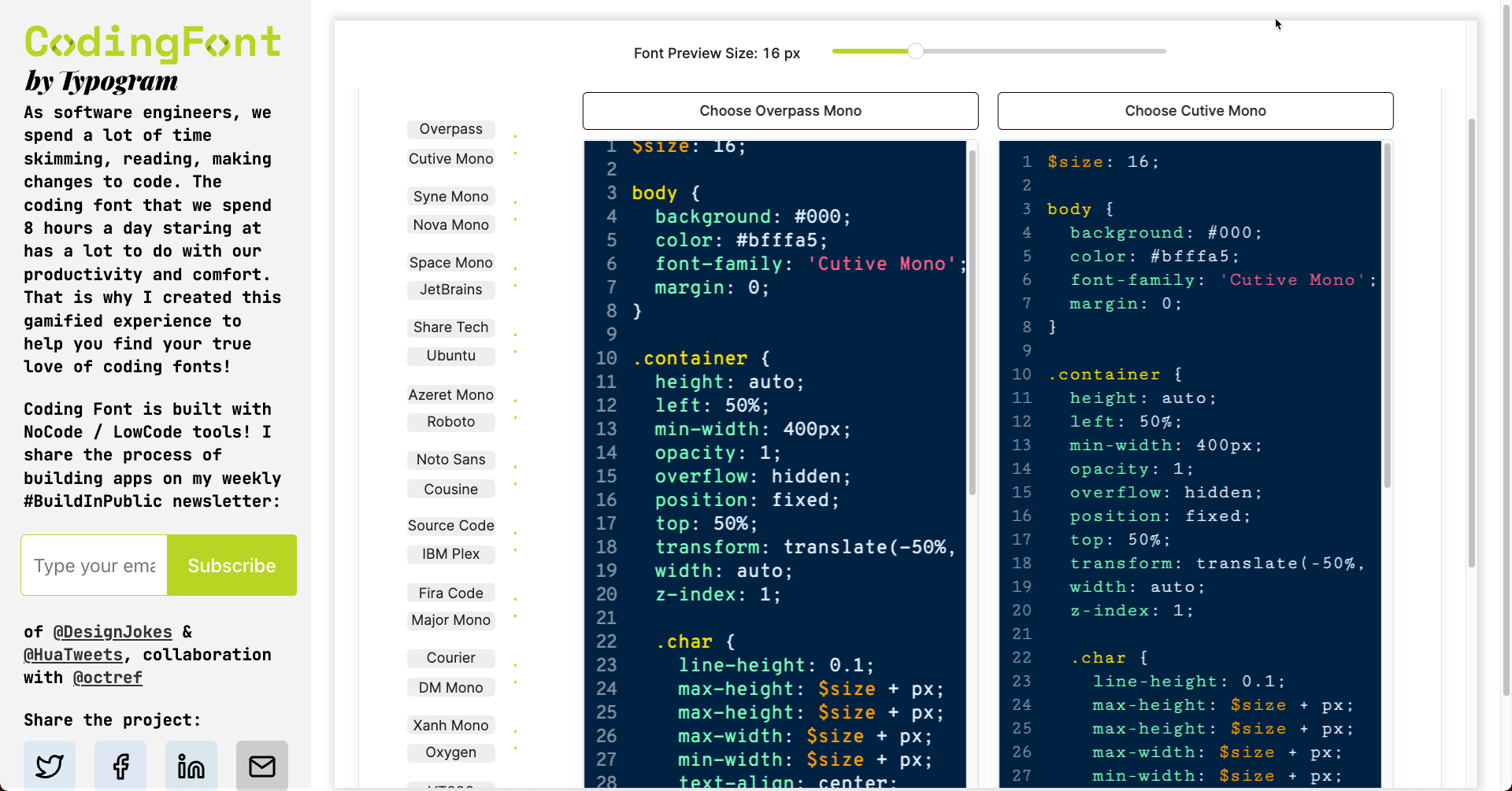1512x791 pixels.
Task: Click '$size: 16;' line in Cutive preview
Action: pyautogui.click(x=1102, y=161)
